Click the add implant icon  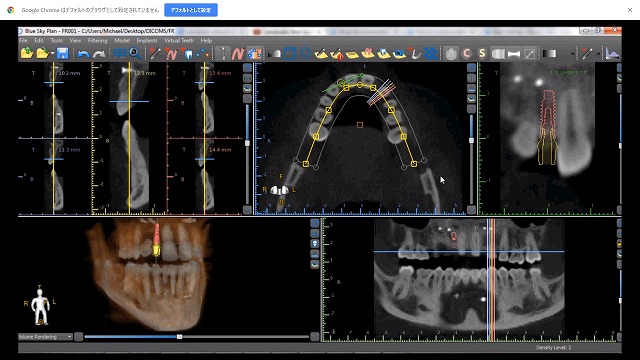click(x=155, y=53)
